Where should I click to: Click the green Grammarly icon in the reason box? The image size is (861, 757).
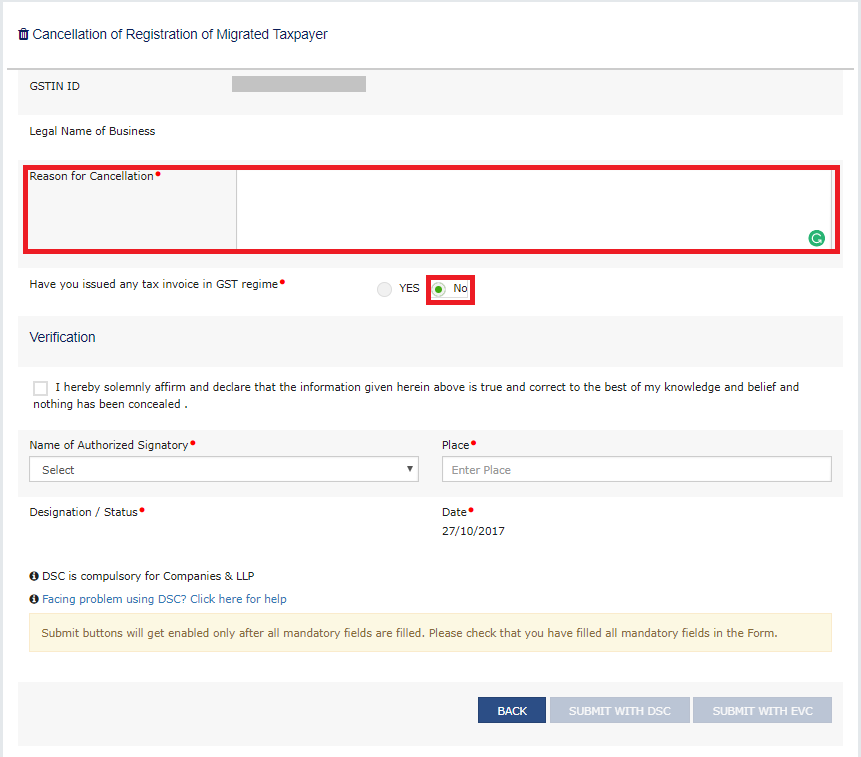tap(816, 238)
